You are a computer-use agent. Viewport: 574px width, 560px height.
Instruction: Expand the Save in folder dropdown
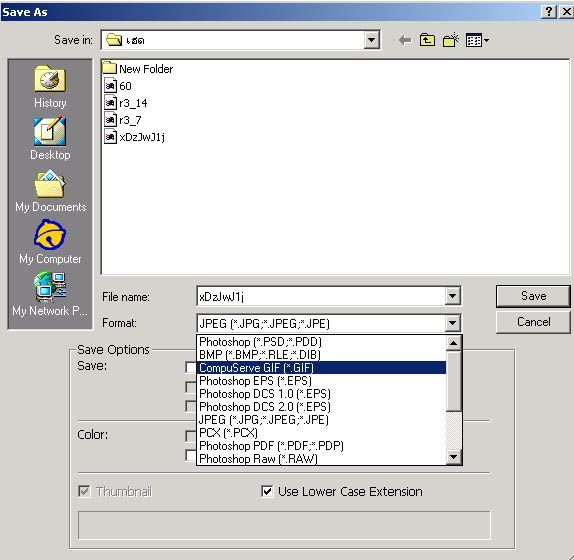pos(371,40)
